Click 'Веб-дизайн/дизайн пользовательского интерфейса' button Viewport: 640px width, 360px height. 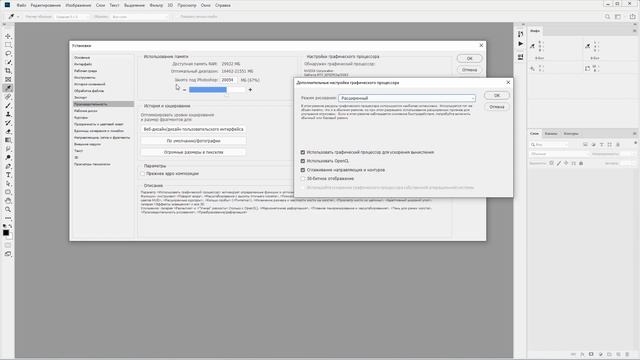pos(193,129)
